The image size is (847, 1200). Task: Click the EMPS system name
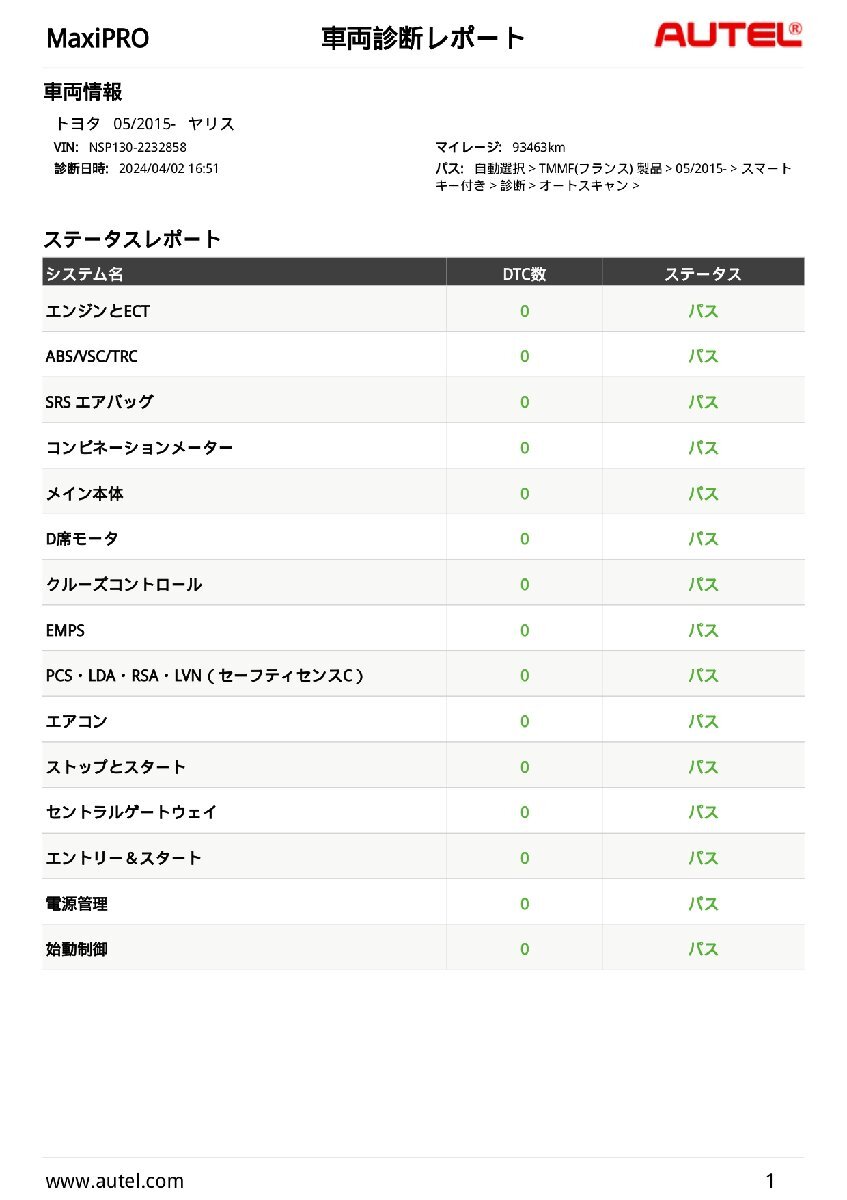tap(66, 631)
